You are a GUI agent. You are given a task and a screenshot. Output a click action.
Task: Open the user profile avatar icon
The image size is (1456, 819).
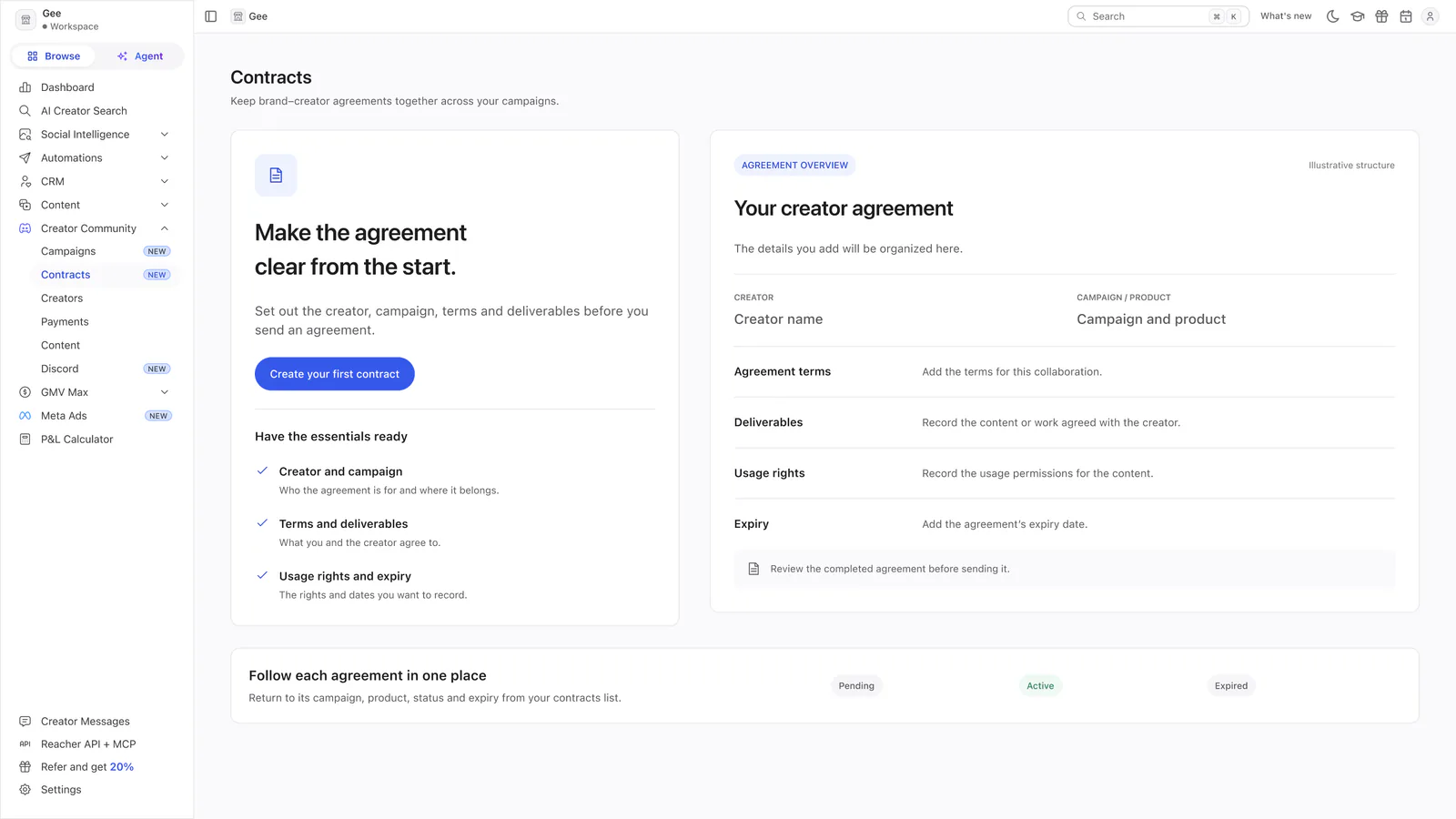coord(1431,16)
